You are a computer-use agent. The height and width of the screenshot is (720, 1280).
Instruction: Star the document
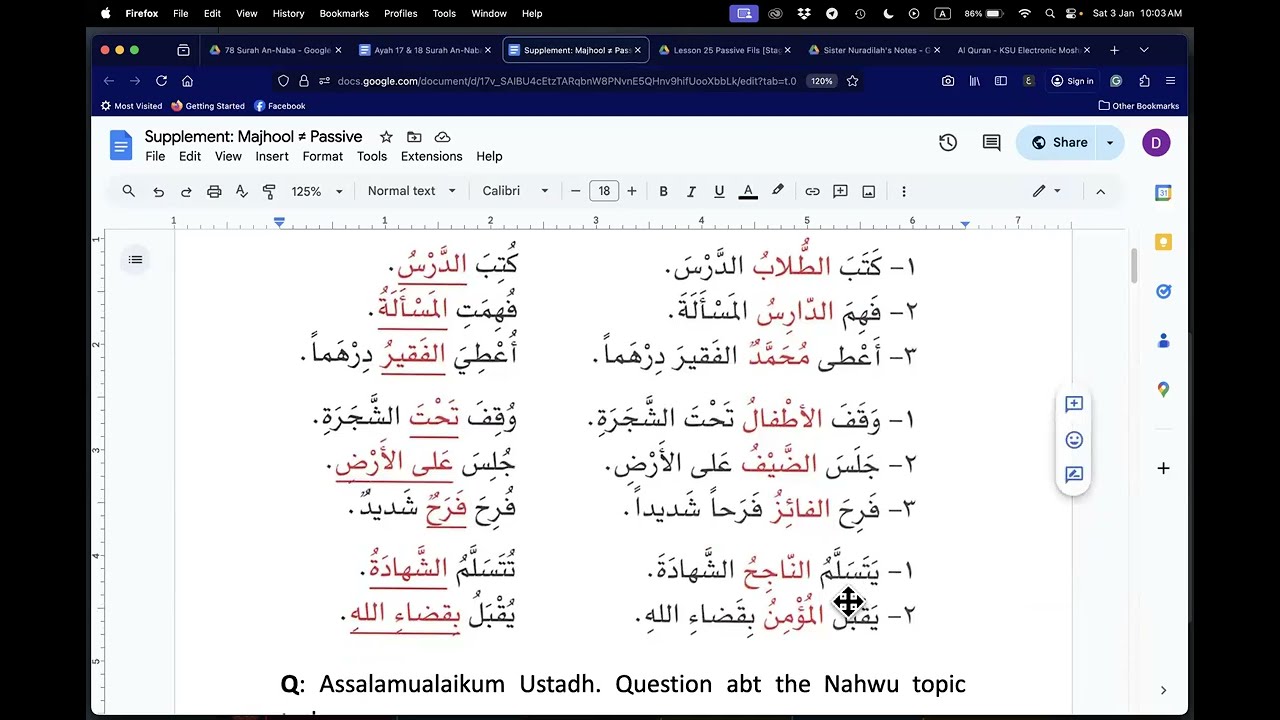[386, 137]
